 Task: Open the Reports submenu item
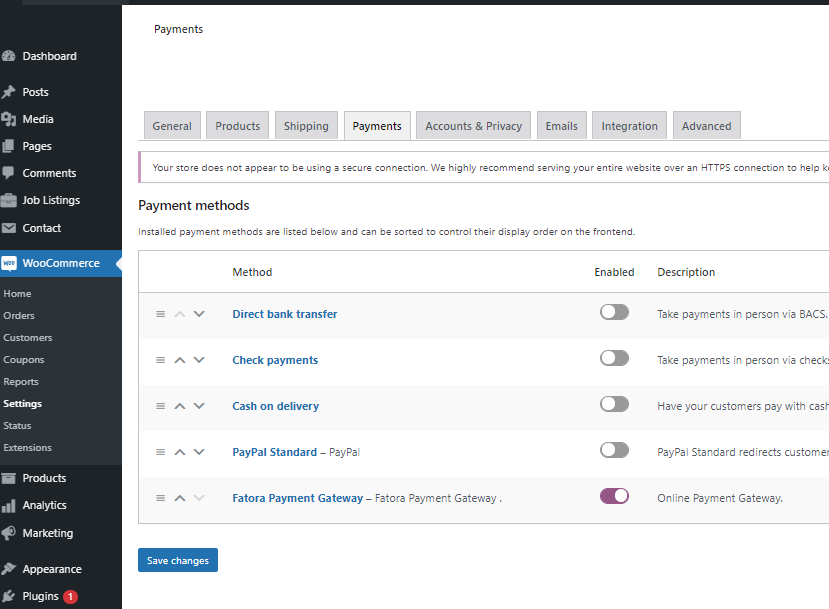coord(21,382)
